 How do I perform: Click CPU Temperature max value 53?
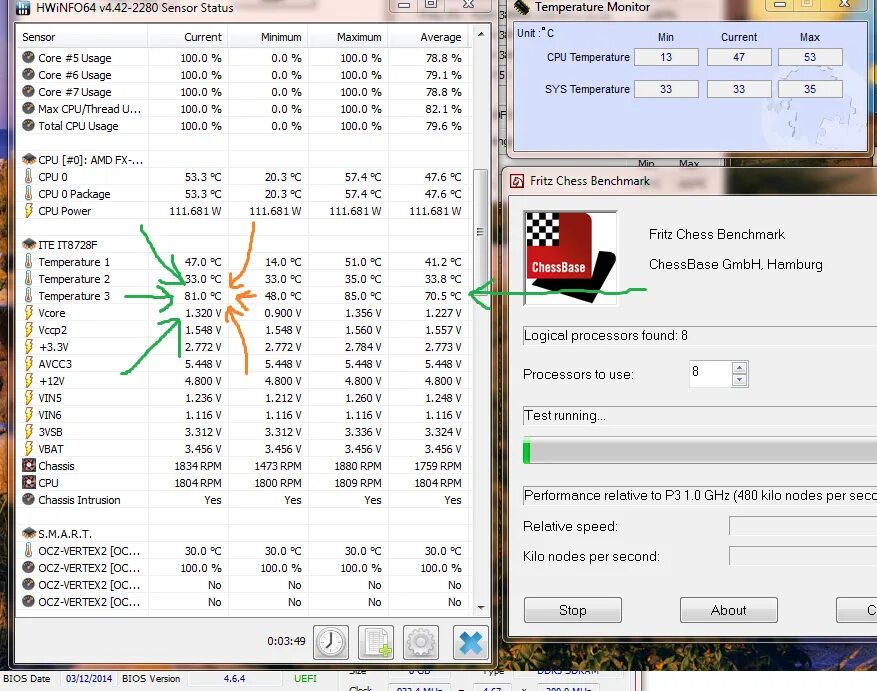pyautogui.click(x=810, y=57)
